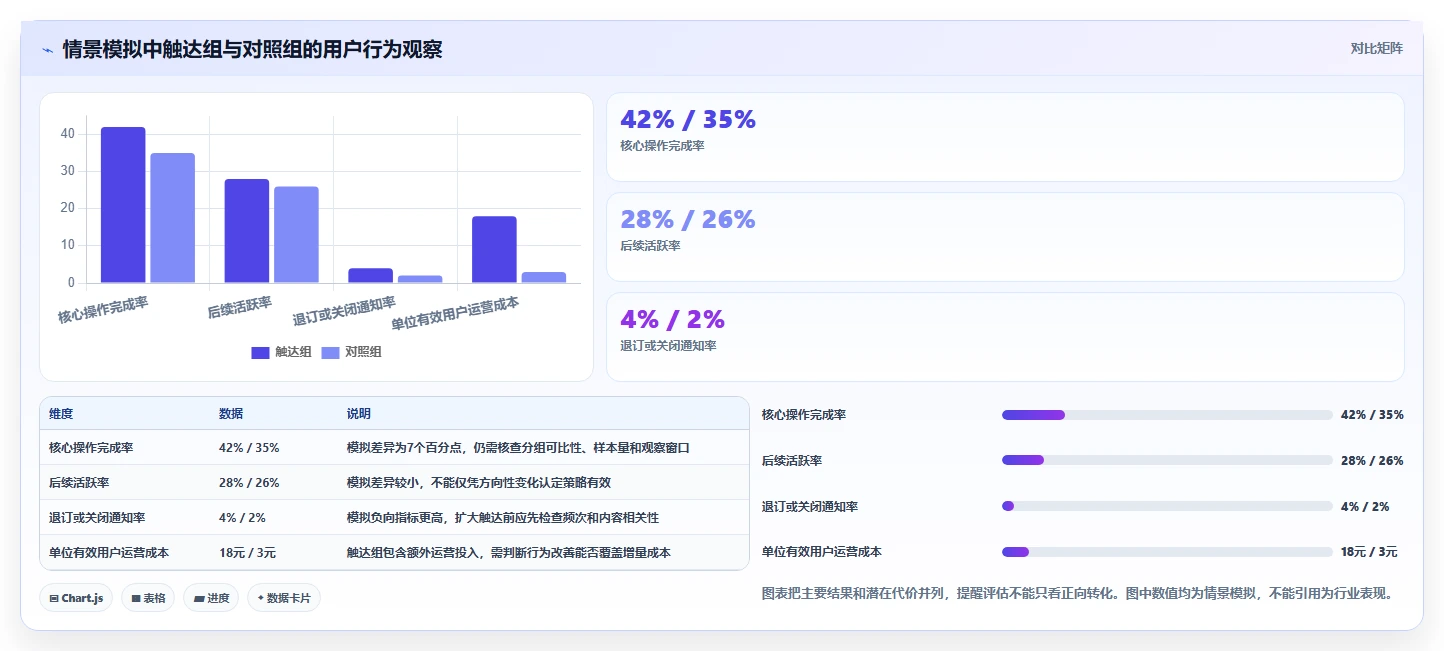The image size is (1444, 651).
Task: Click the 单位有效用户运营成本 x-axis label in the chart
Action: [x=455, y=313]
